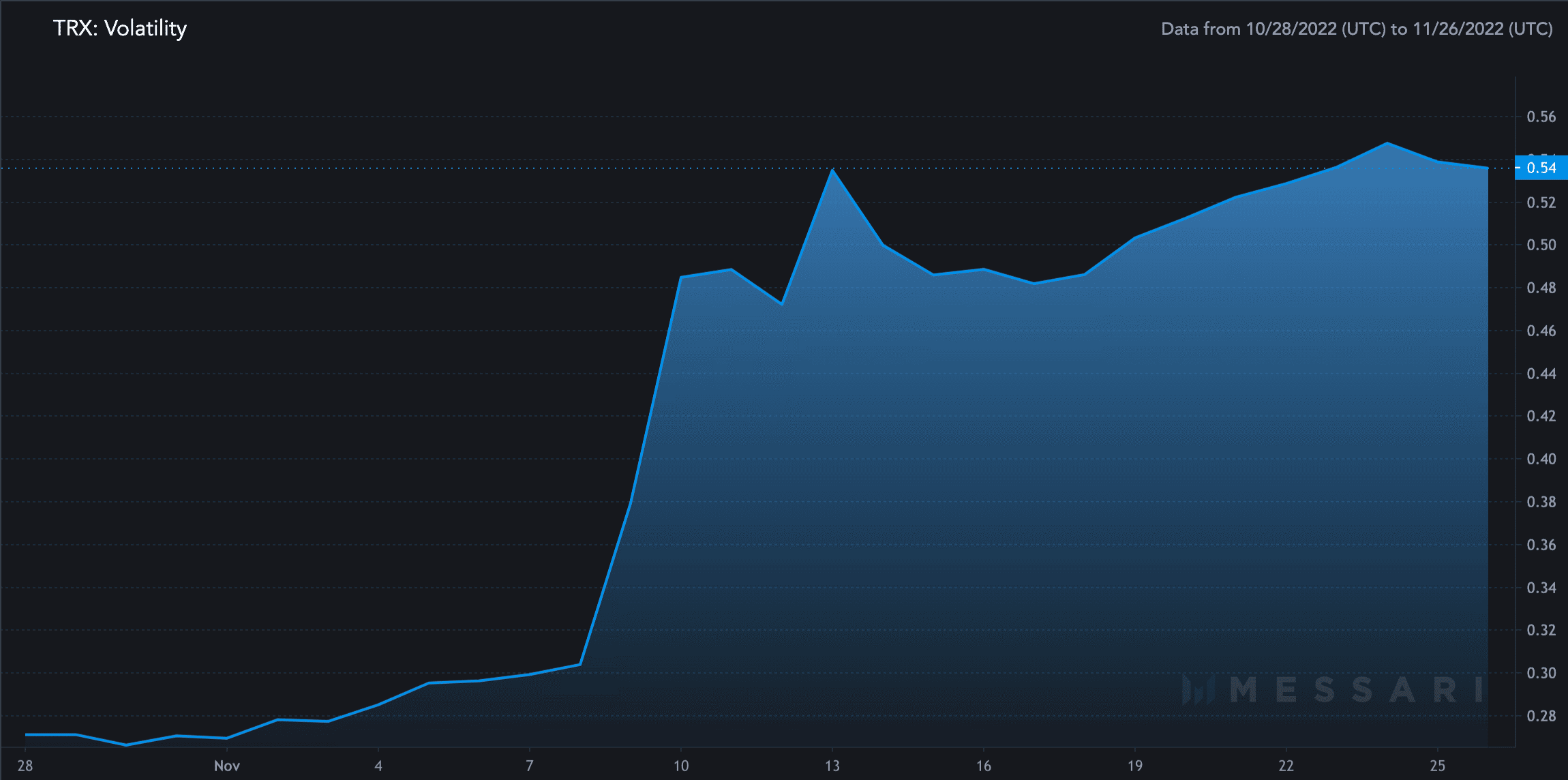Select the Nov label on x-axis

[x=227, y=766]
